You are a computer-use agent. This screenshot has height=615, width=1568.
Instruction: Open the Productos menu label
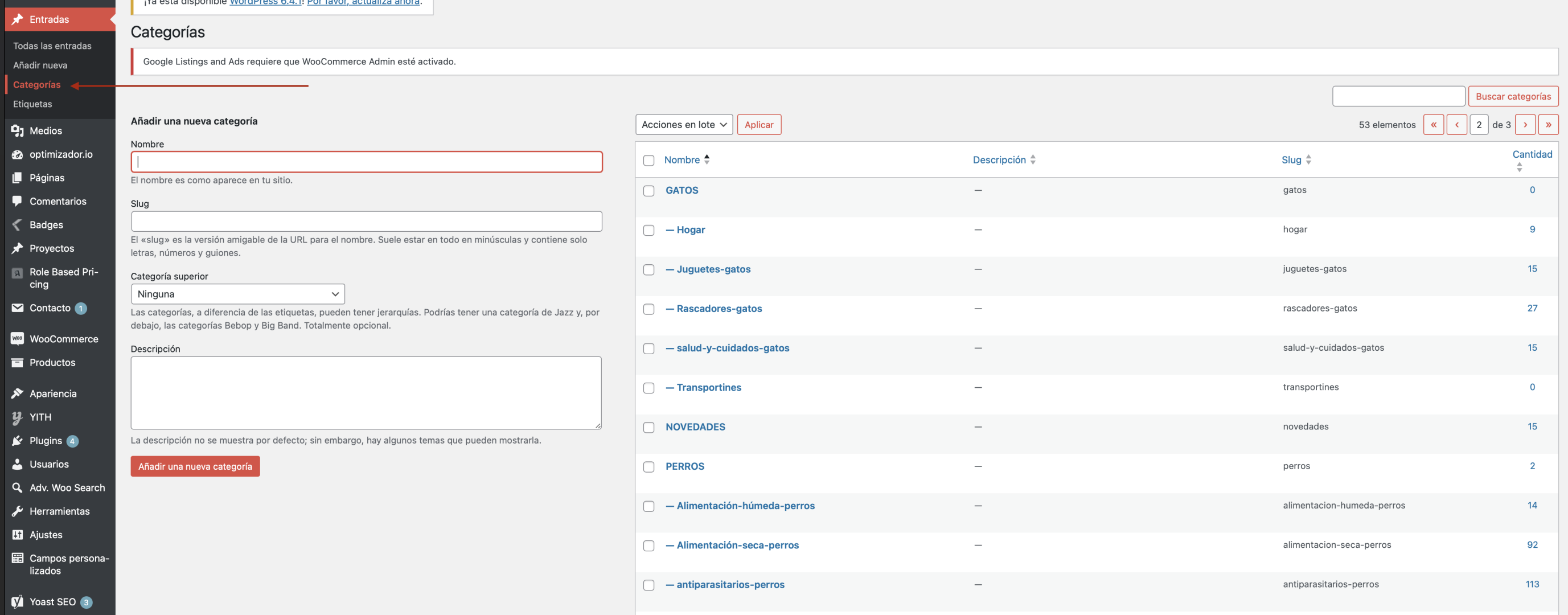(52, 363)
